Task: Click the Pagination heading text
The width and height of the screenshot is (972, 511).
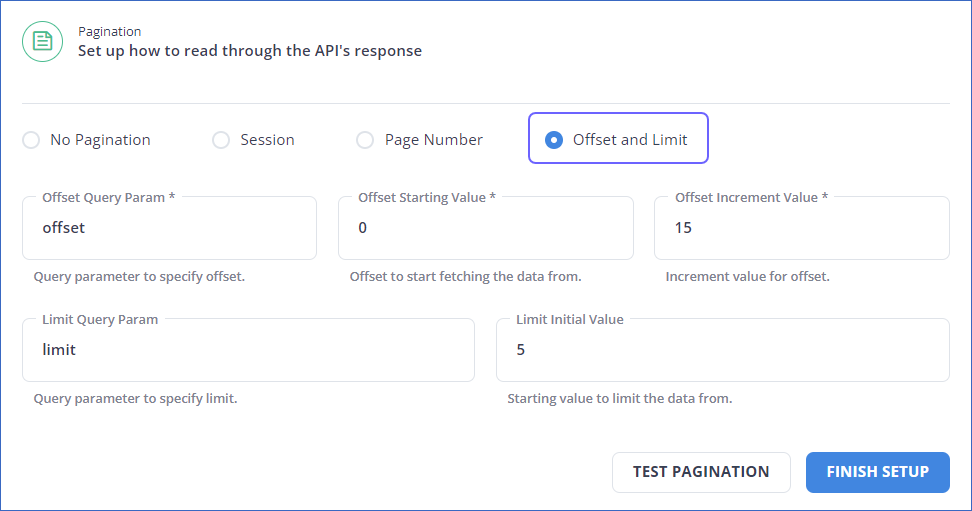Action: [110, 32]
